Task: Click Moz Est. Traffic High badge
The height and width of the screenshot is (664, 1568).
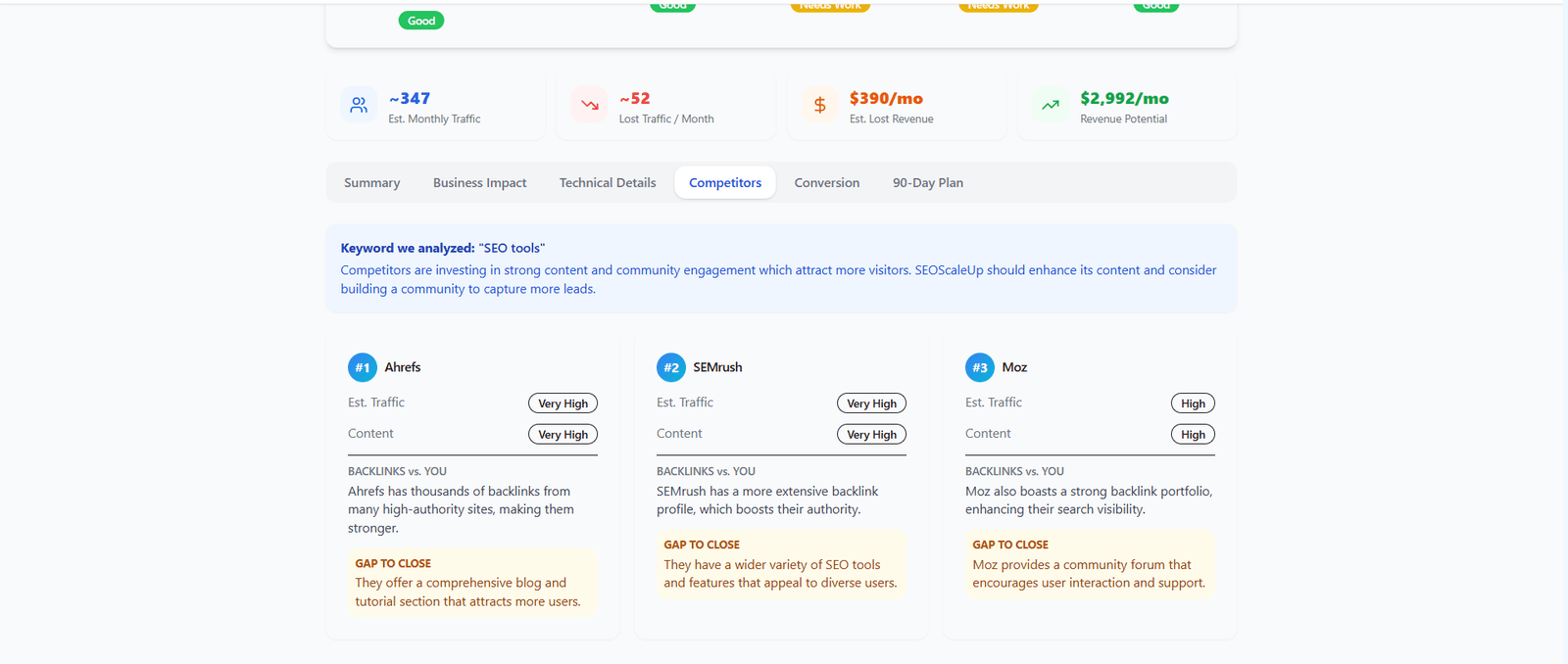Action: (1193, 403)
